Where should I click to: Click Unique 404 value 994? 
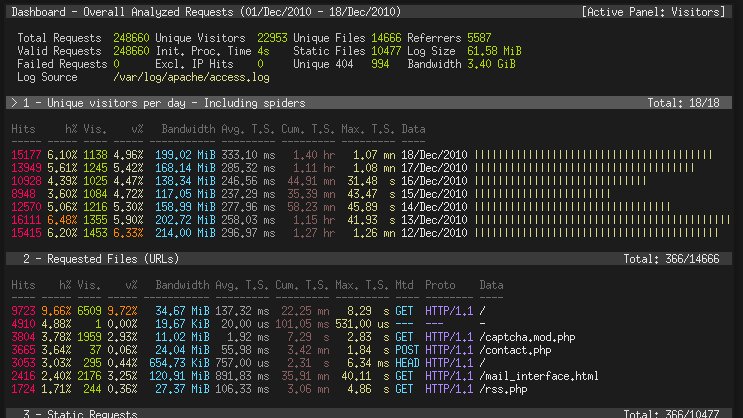pos(380,64)
